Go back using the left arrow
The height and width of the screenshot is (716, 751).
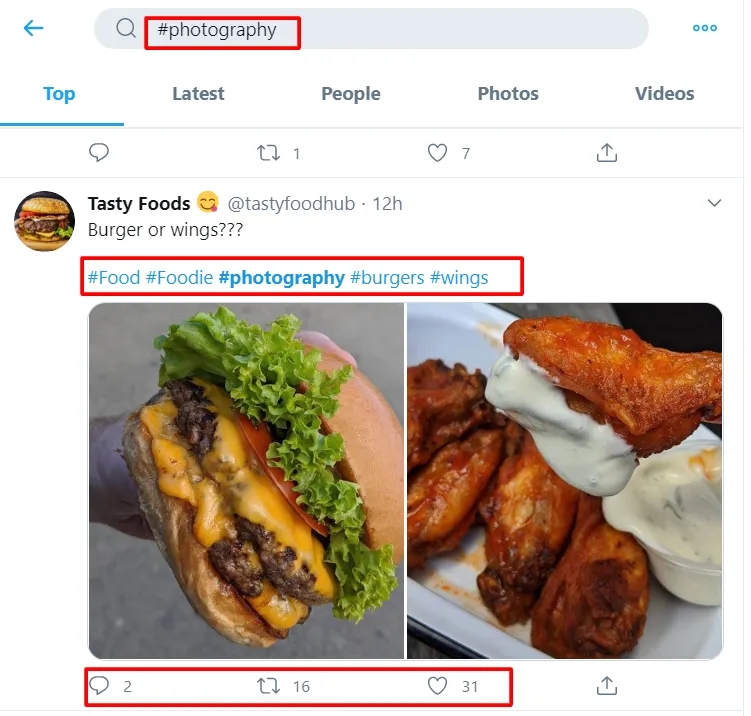pyautogui.click(x=34, y=28)
